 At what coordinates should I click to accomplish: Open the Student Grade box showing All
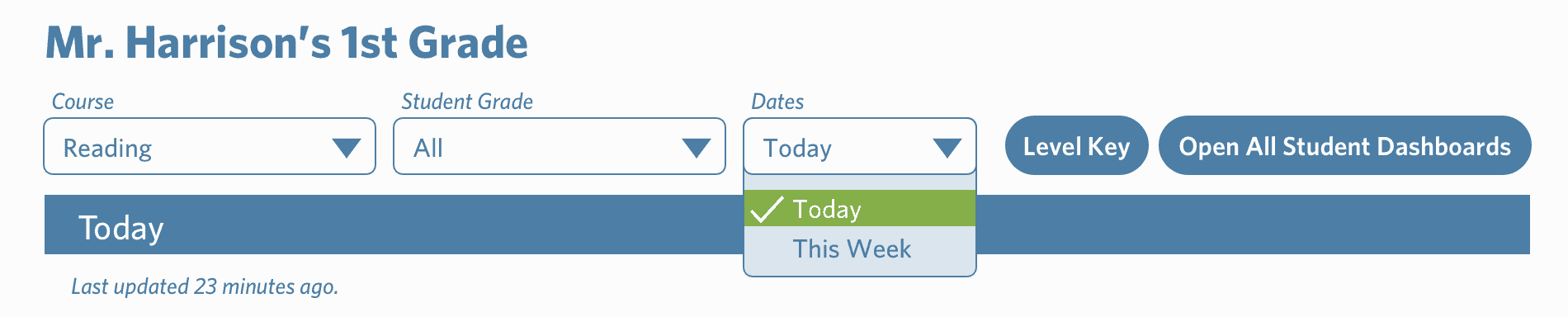[560, 146]
